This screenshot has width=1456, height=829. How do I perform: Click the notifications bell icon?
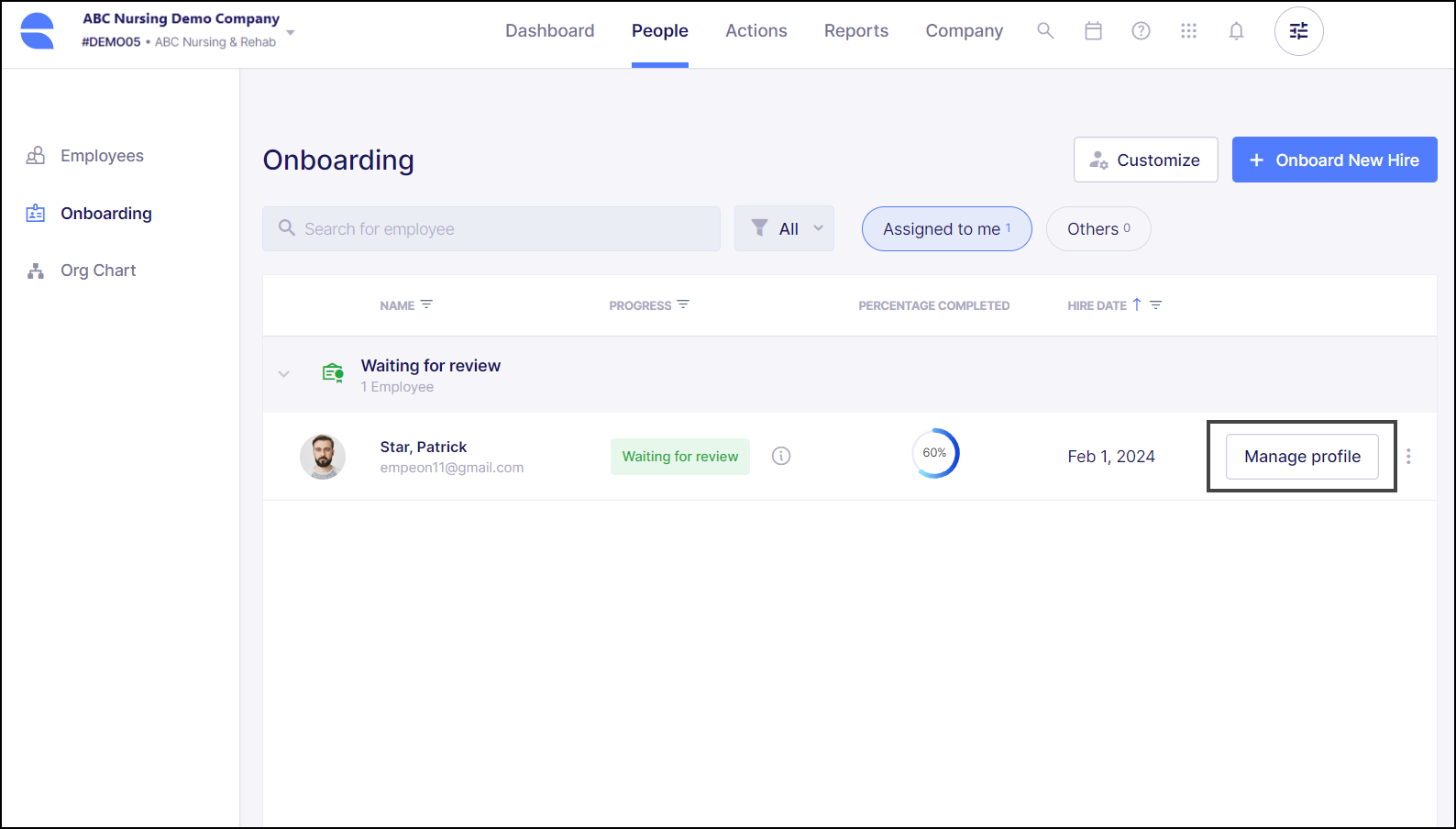[1236, 31]
